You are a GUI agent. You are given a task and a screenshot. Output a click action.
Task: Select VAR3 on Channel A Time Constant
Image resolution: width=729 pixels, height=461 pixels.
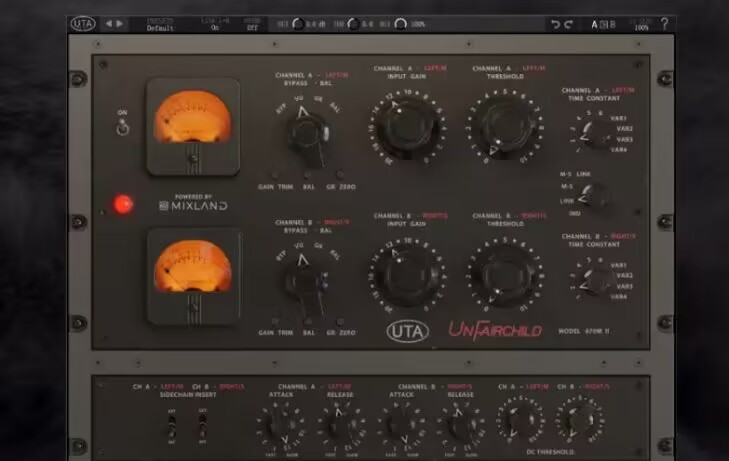tap(624, 139)
